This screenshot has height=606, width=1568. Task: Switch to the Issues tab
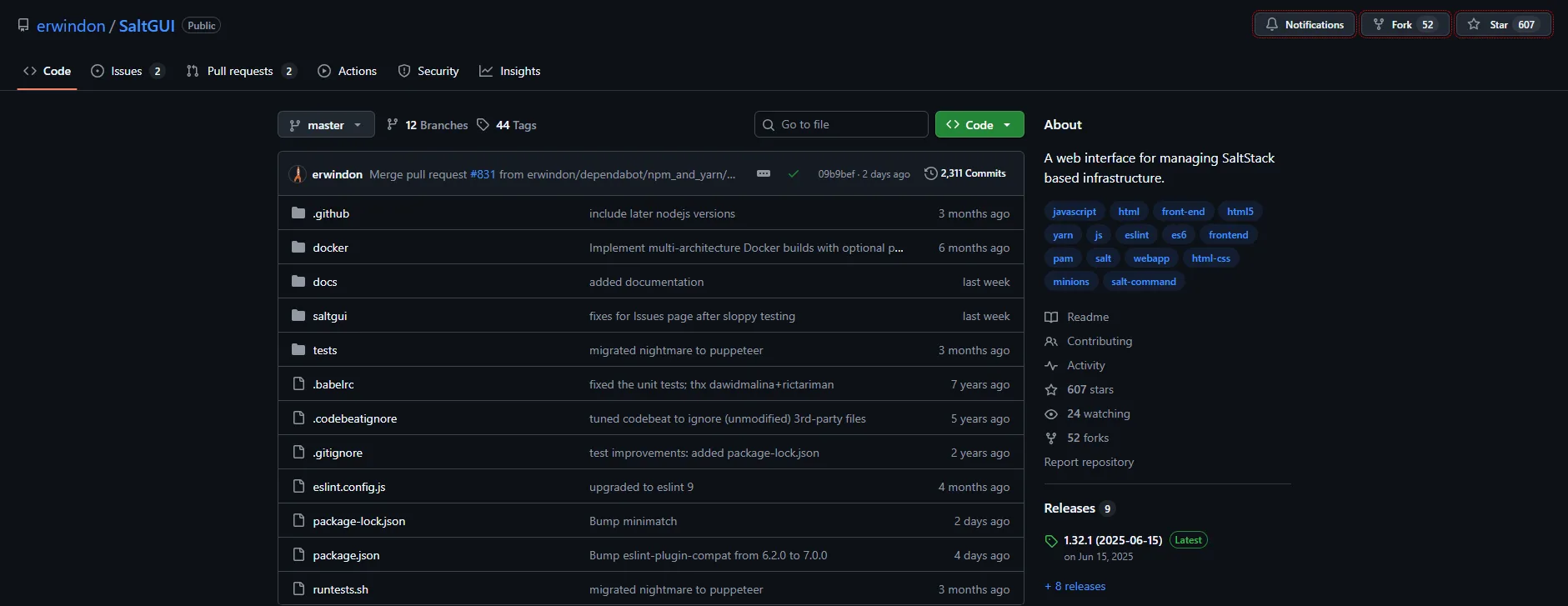click(127, 71)
